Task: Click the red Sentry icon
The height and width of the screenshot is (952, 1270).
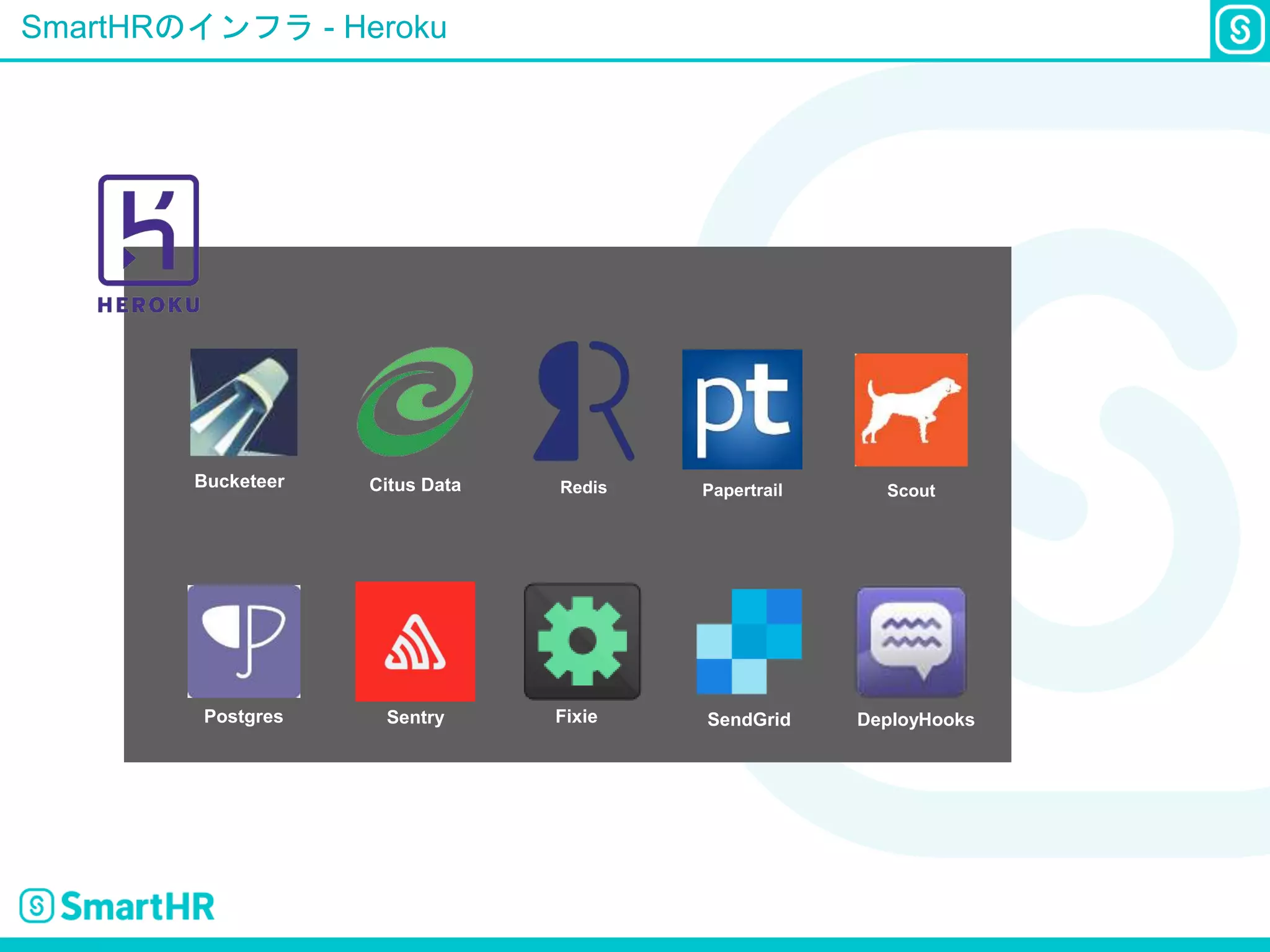Action: coord(415,641)
